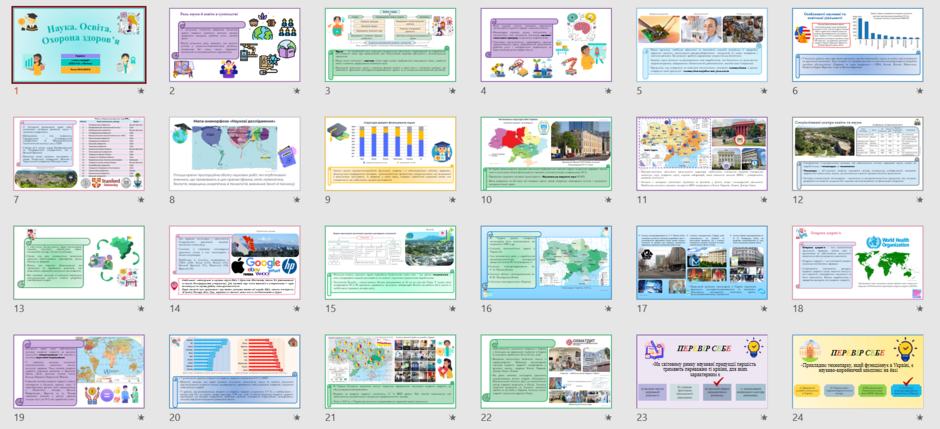Viewport: 940px width, 429px height.
Task: Click animation star icon under slide 6
Action: [920, 91]
